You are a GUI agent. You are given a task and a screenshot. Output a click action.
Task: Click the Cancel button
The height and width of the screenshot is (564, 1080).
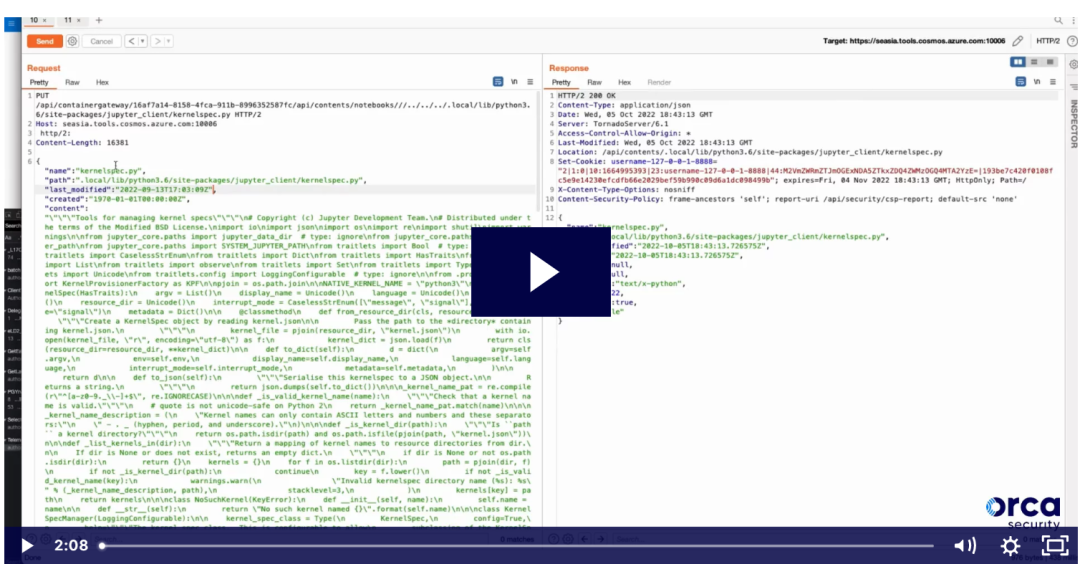101,41
